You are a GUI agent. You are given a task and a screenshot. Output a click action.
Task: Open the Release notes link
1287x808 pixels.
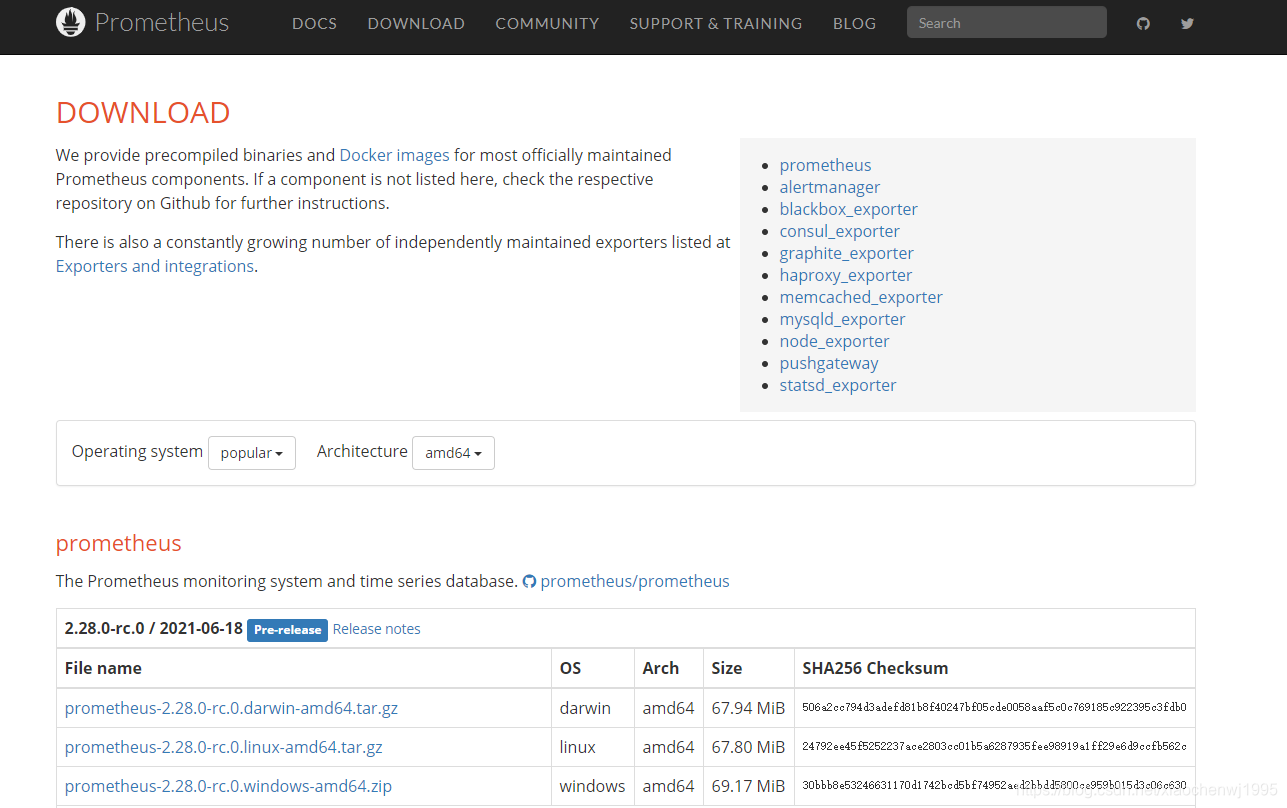(x=376, y=629)
